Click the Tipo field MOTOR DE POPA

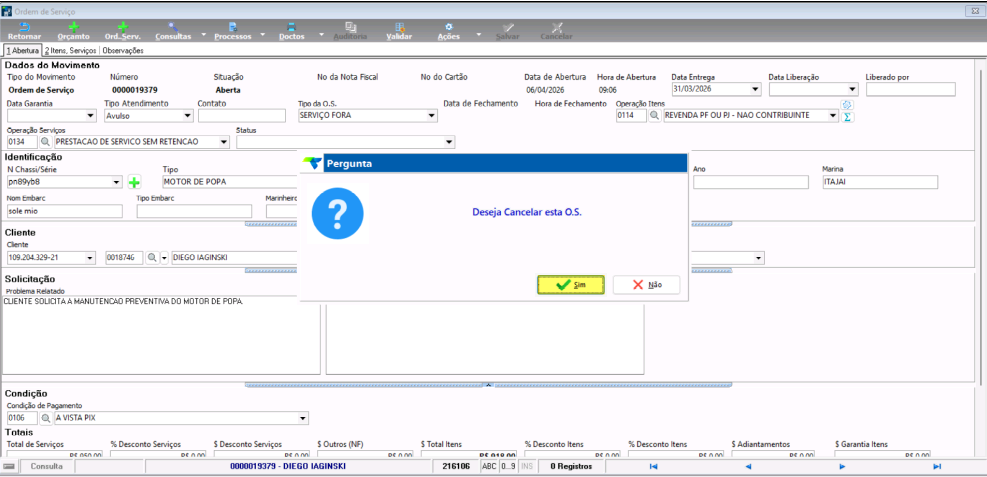coord(230,182)
